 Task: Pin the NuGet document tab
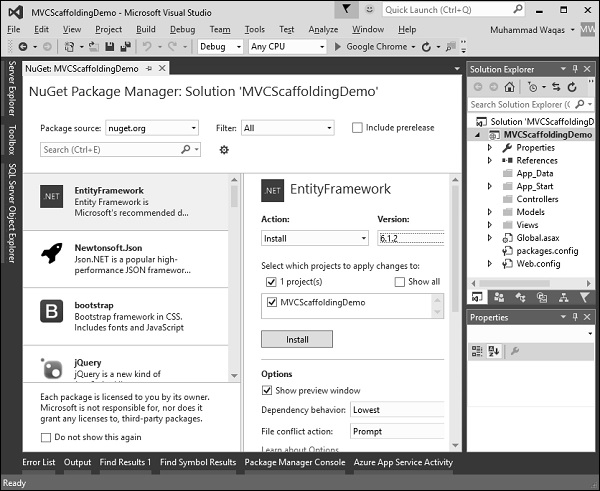point(149,69)
